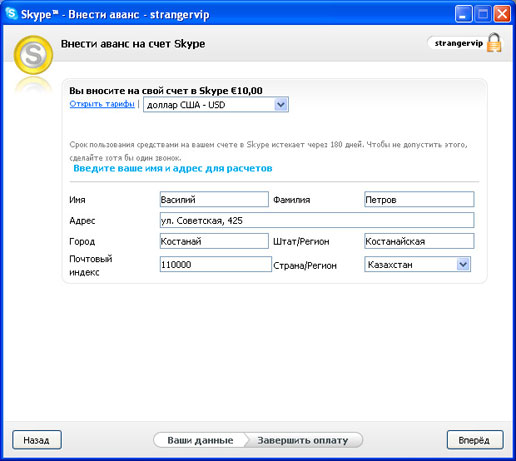Go back with the Назад button

click(x=37, y=440)
